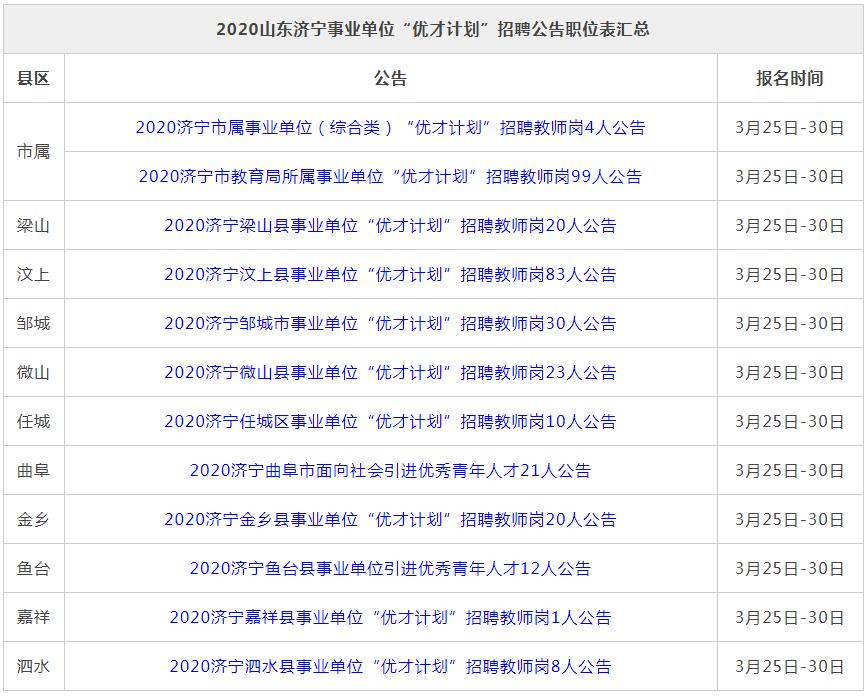The height and width of the screenshot is (697, 868).
Task: Open the 金乡县招聘教师岗20人公告 link
Action: pos(390,519)
